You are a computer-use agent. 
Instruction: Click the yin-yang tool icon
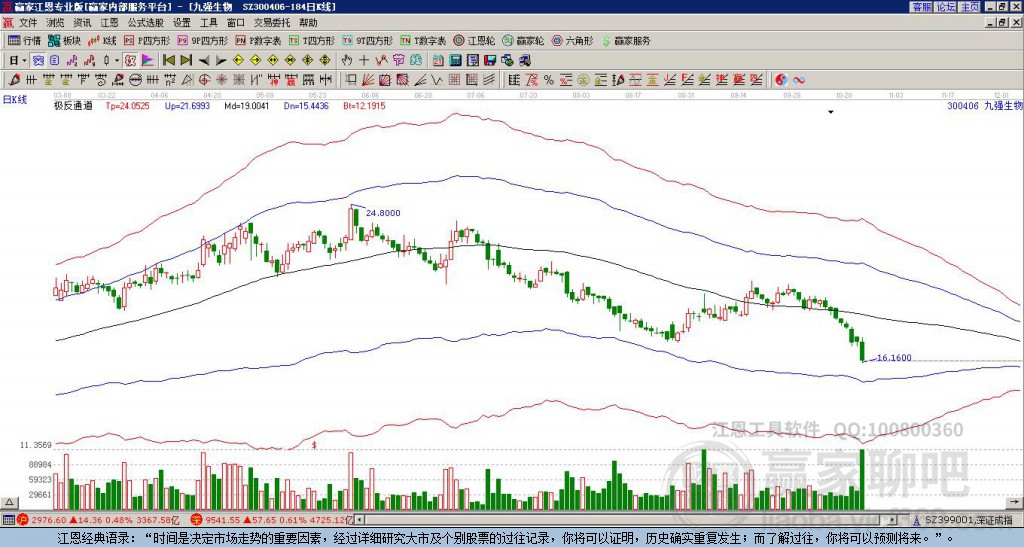point(781,80)
